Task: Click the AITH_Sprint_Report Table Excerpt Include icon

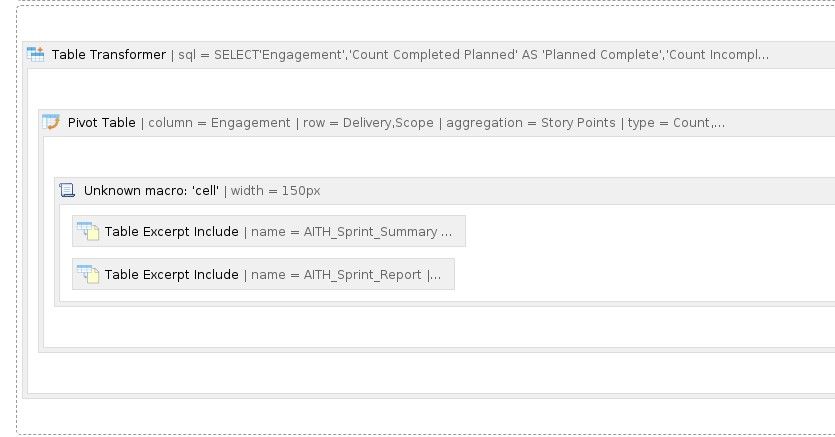Action: point(88,275)
